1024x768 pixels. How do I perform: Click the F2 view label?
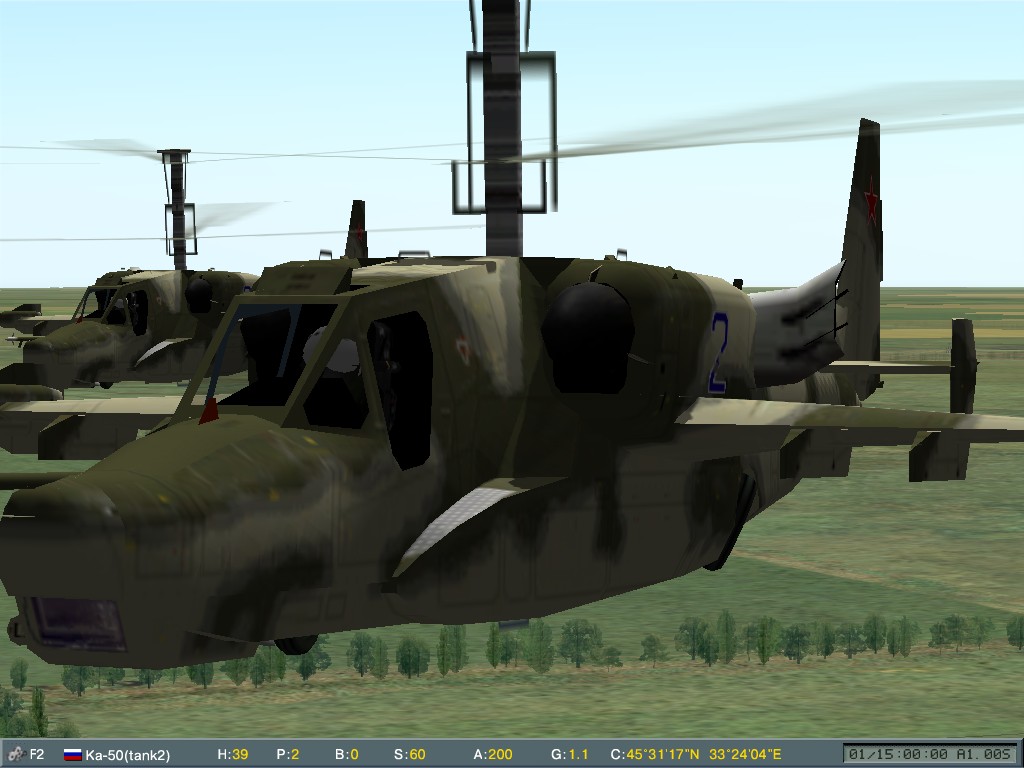37,754
